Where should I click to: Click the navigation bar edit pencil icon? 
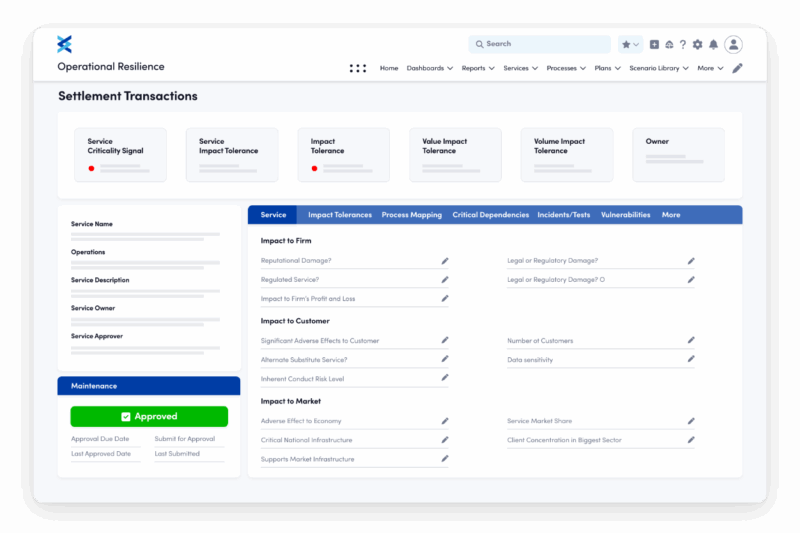pos(737,68)
